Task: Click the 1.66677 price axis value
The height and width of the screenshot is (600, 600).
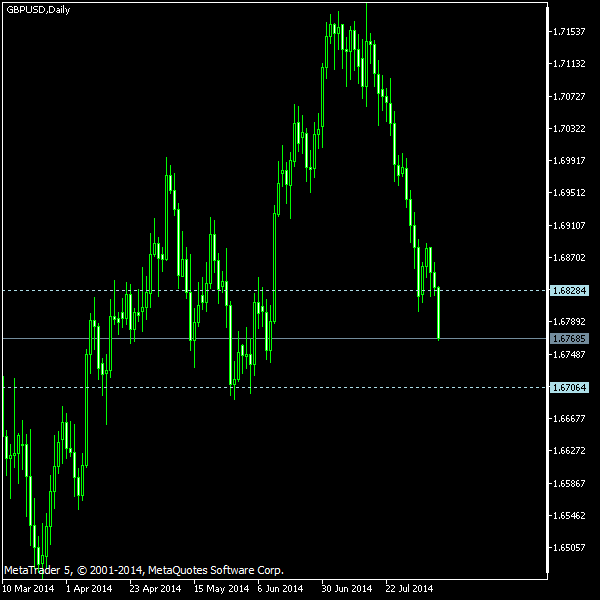Action: 569,419
